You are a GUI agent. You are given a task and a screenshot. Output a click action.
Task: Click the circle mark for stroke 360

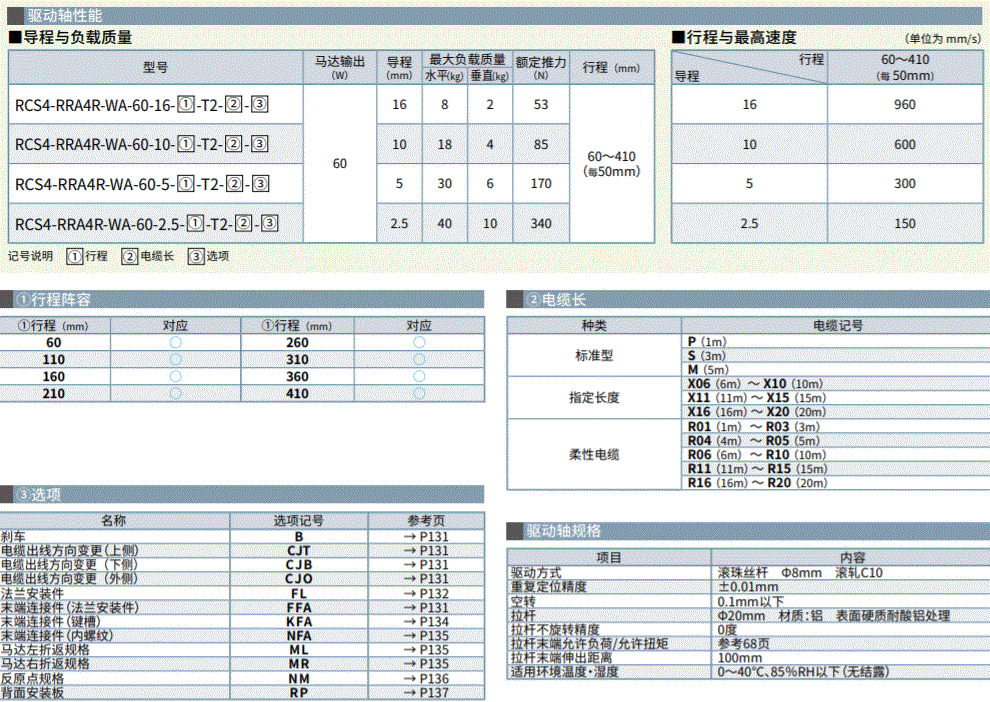419,376
